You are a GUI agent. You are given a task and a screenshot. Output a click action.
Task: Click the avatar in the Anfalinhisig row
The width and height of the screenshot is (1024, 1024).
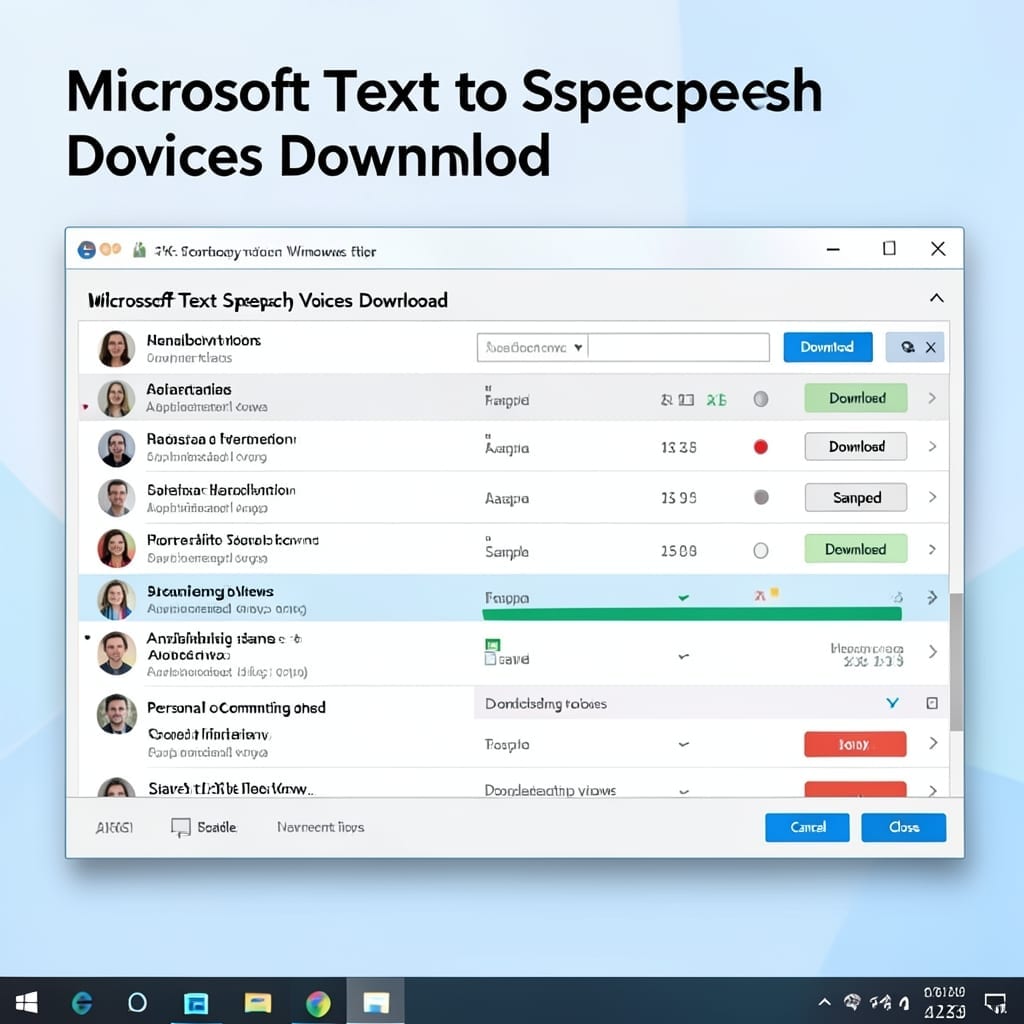[116, 653]
